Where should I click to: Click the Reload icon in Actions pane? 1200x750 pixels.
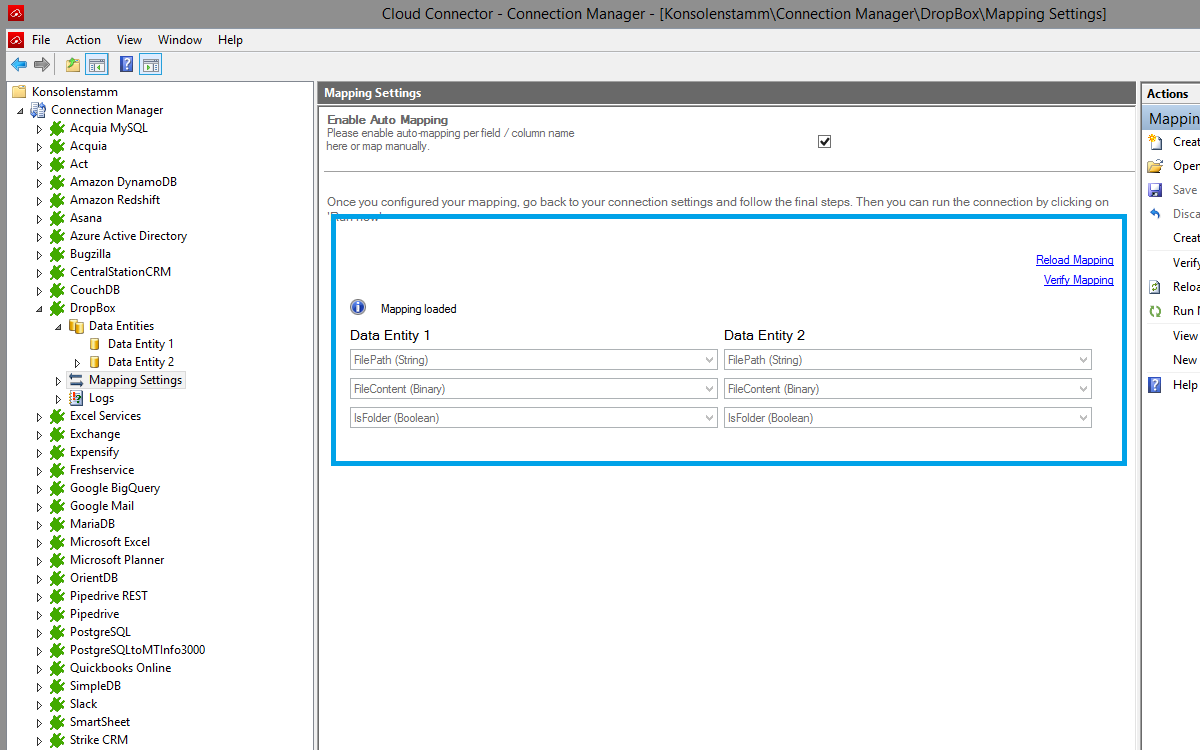(1155, 287)
